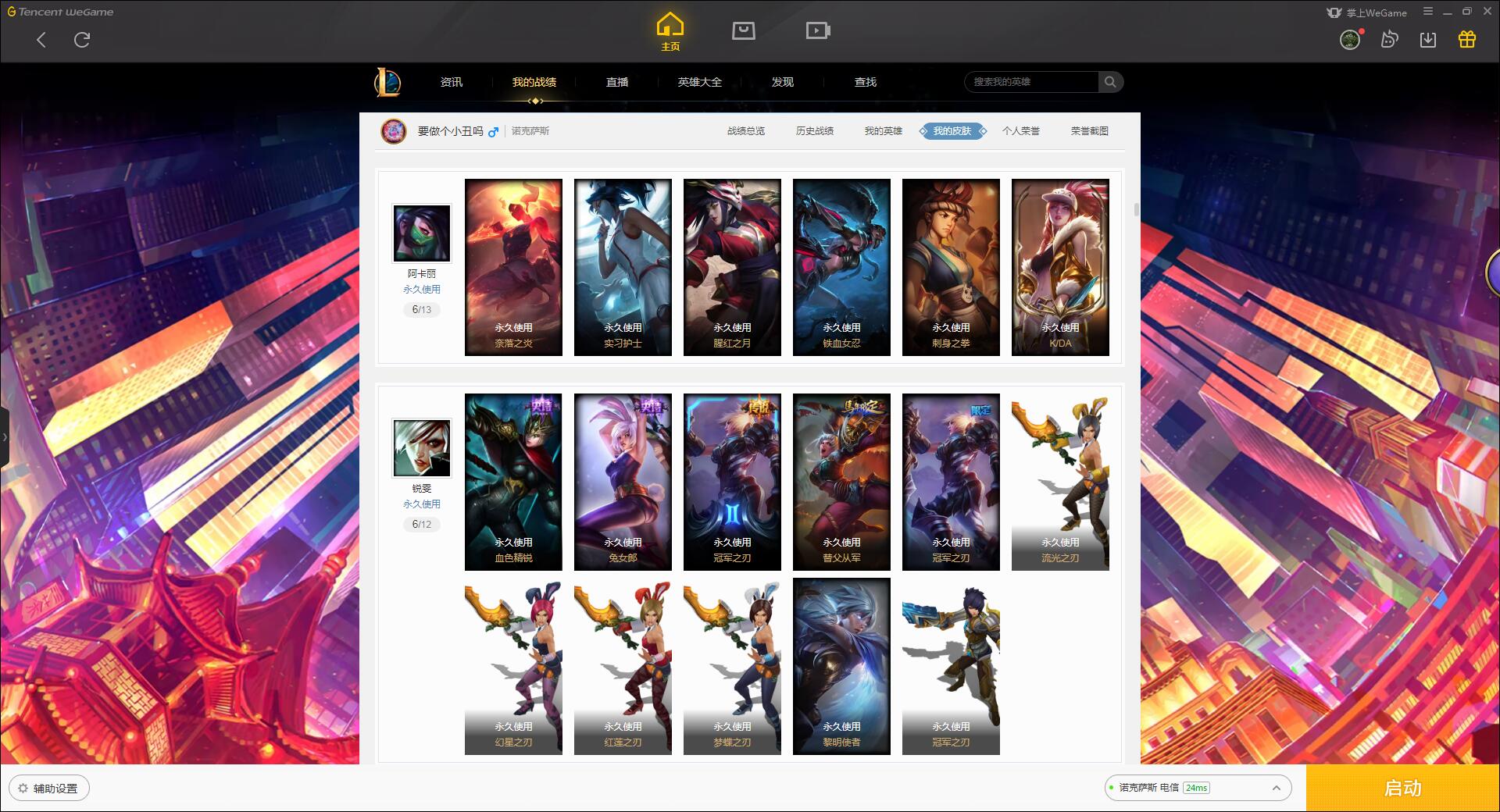Open the 诺克萨斯 电信 server dropdown

1197,788
